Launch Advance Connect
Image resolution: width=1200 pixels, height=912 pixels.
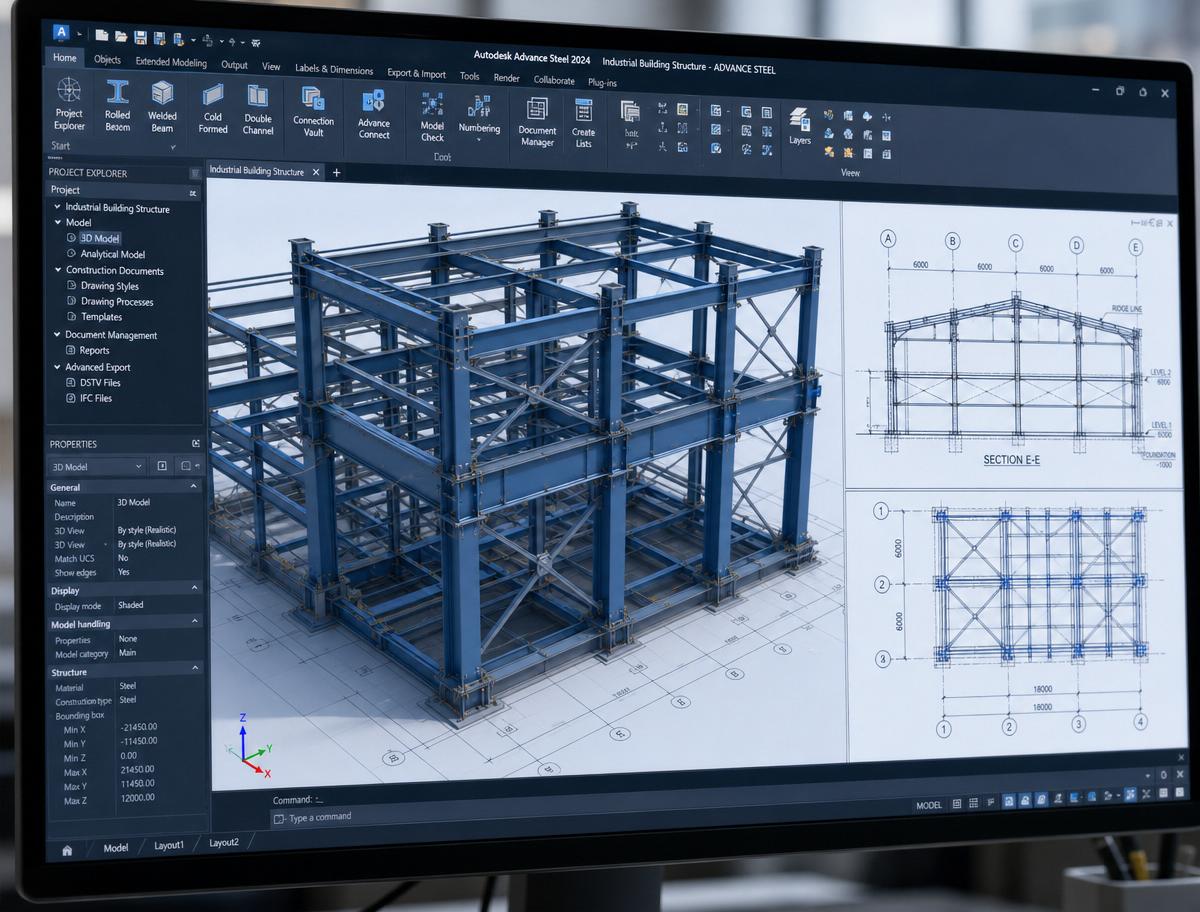pyautogui.click(x=374, y=114)
